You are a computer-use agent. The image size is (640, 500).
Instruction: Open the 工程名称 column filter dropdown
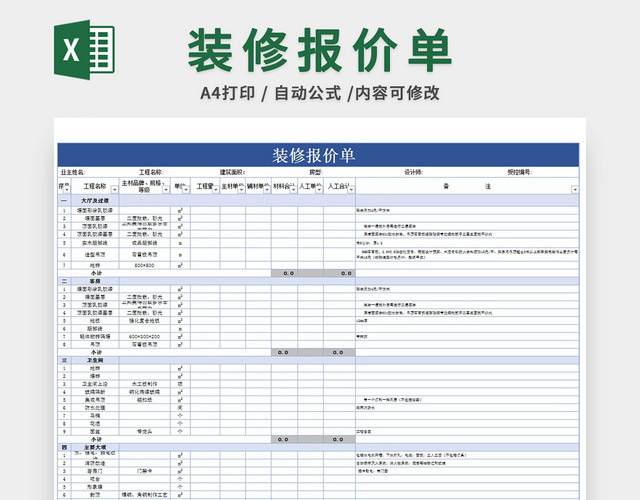pos(115,190)
